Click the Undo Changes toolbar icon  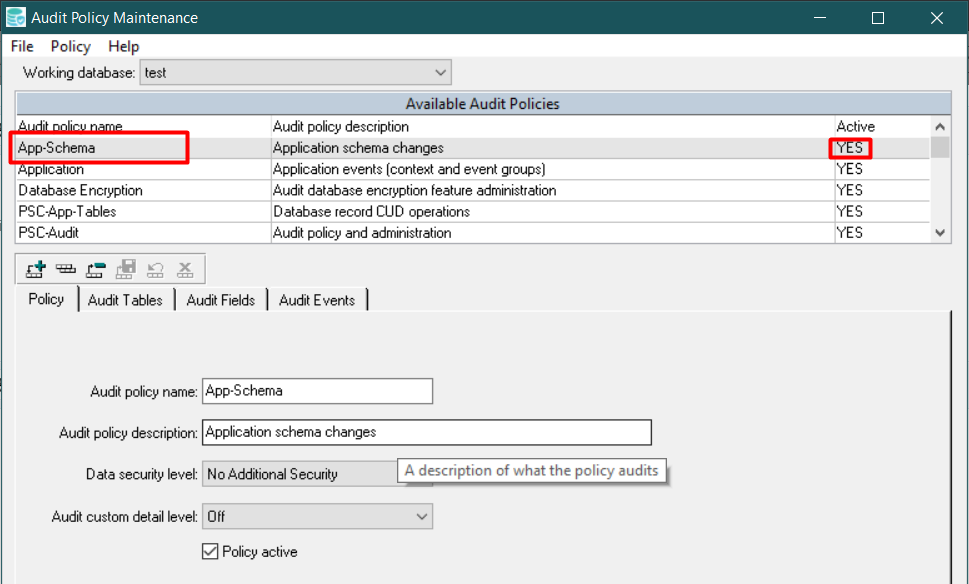pos(155,268)
